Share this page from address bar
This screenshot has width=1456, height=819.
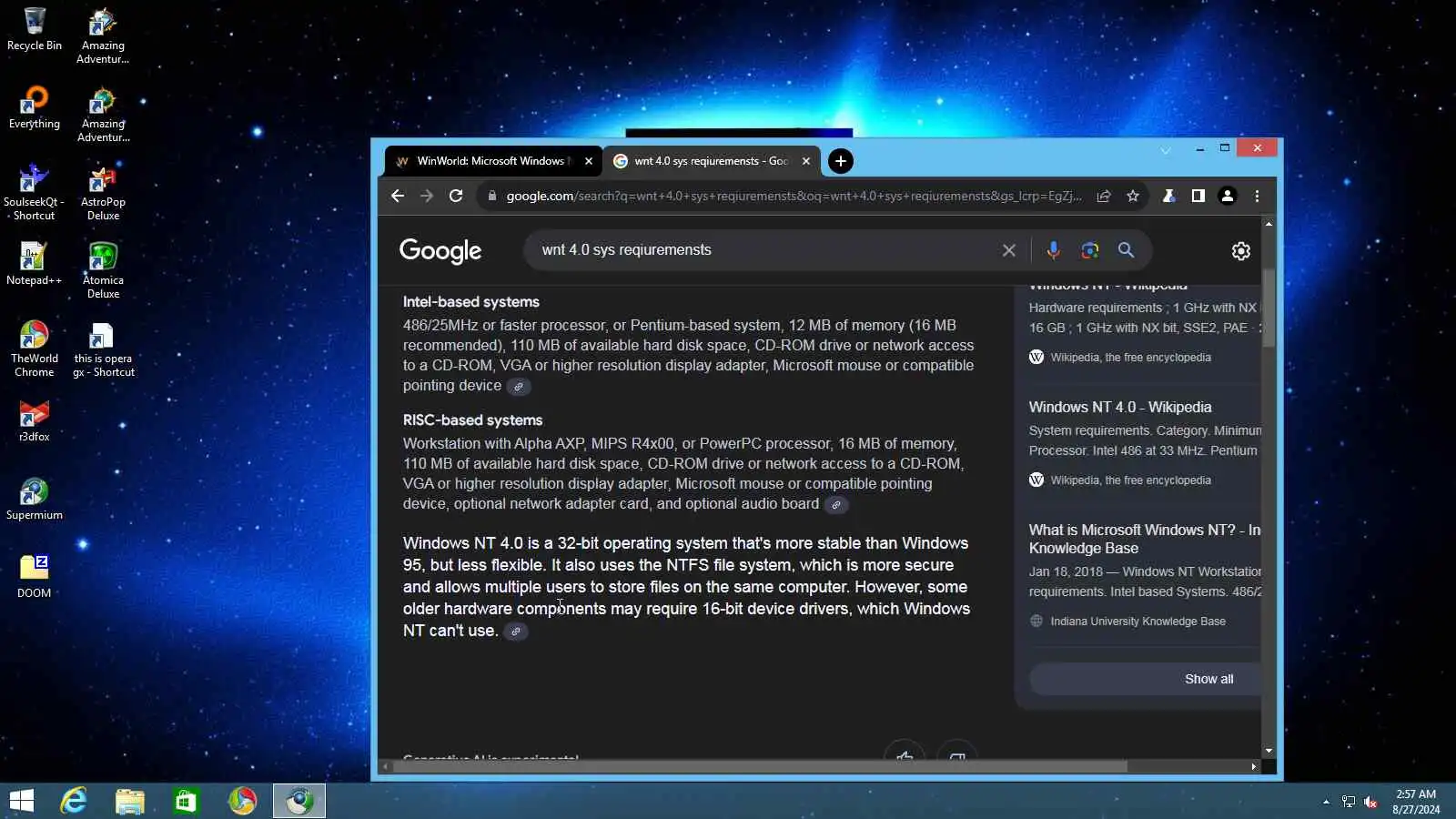click(1104, 196)
